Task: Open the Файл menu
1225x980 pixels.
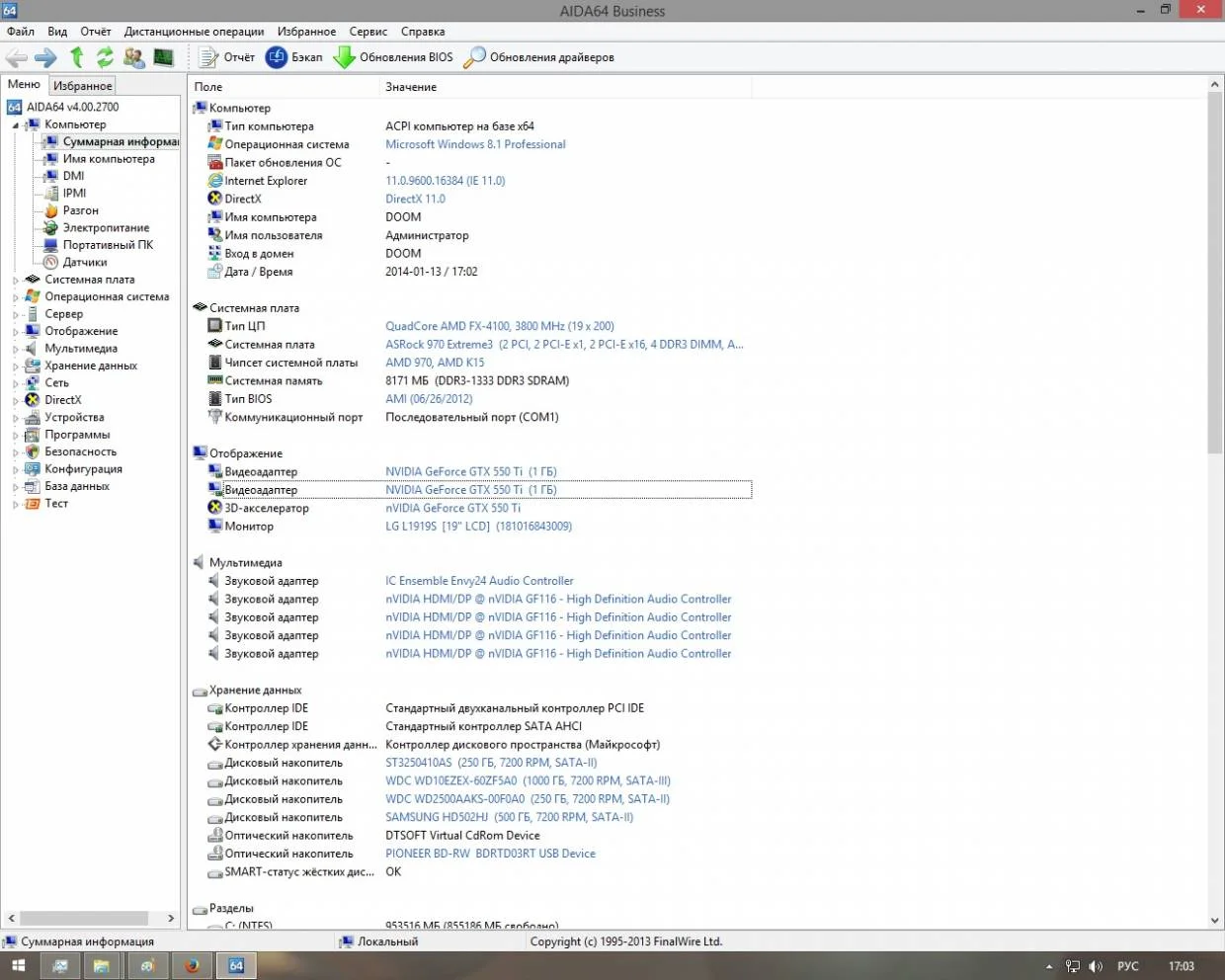Action: tap(21, 32)
